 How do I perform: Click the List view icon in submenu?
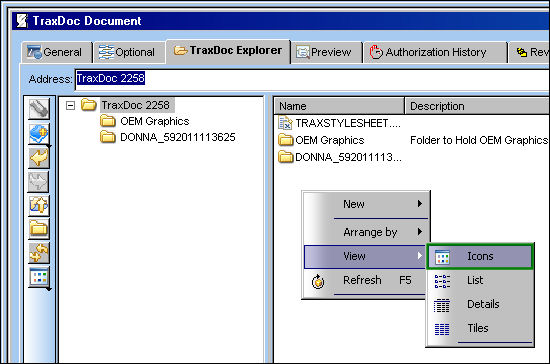pyautogui.click(x=442, y=281)
